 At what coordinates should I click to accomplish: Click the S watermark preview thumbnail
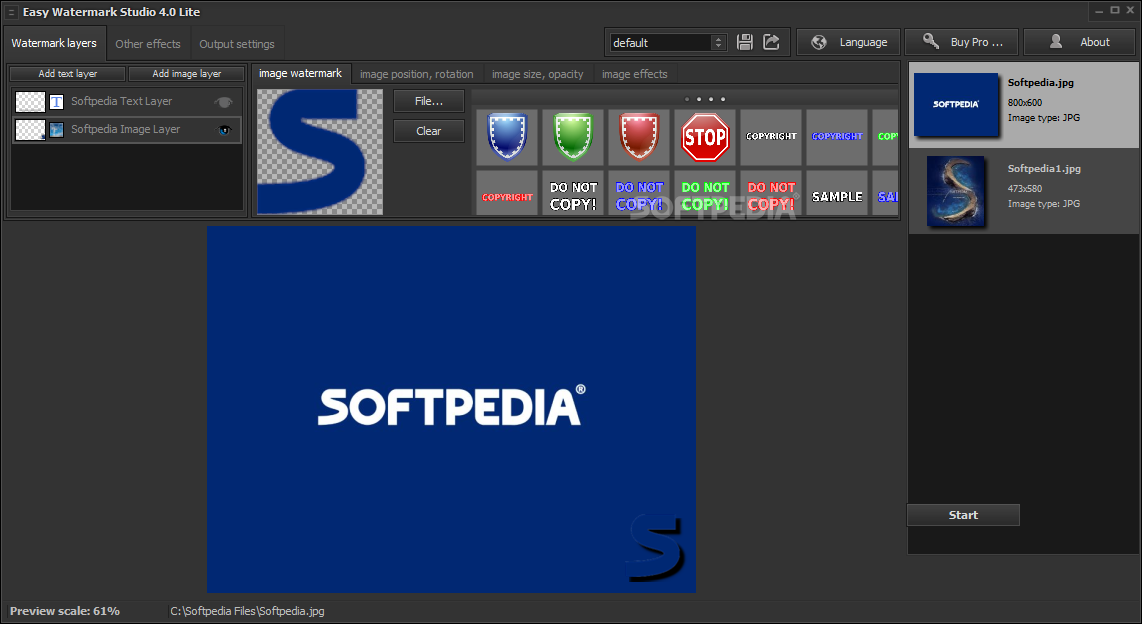click(320, 151)
